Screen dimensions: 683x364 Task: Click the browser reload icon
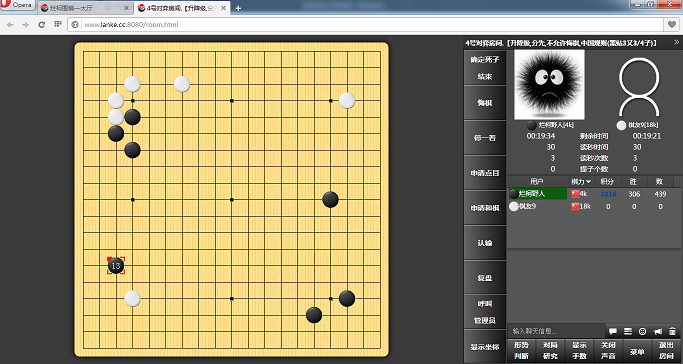click(x=42, y=25)
